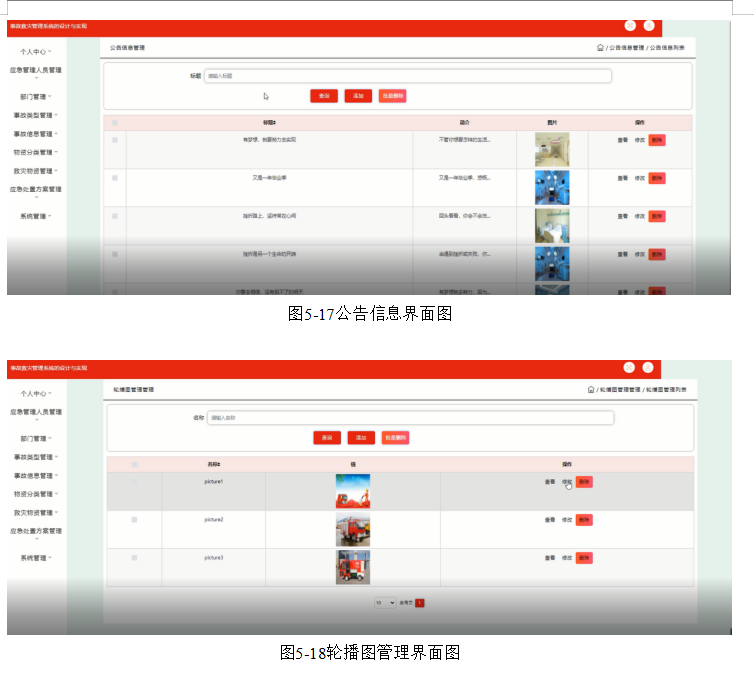Click the fullscreen circle icon in upper screenshot header
This screenshot has width=754, height=678.
coord(630,26)
